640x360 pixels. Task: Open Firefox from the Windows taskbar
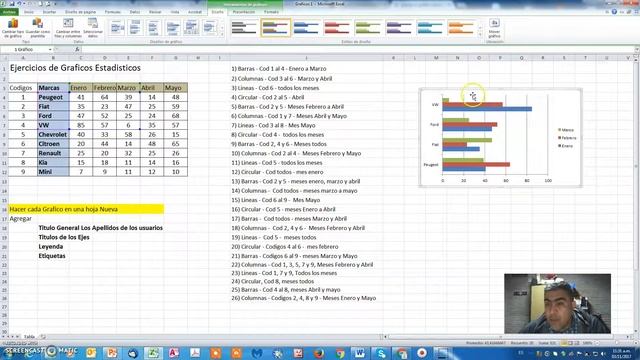[x=318, y=353]
